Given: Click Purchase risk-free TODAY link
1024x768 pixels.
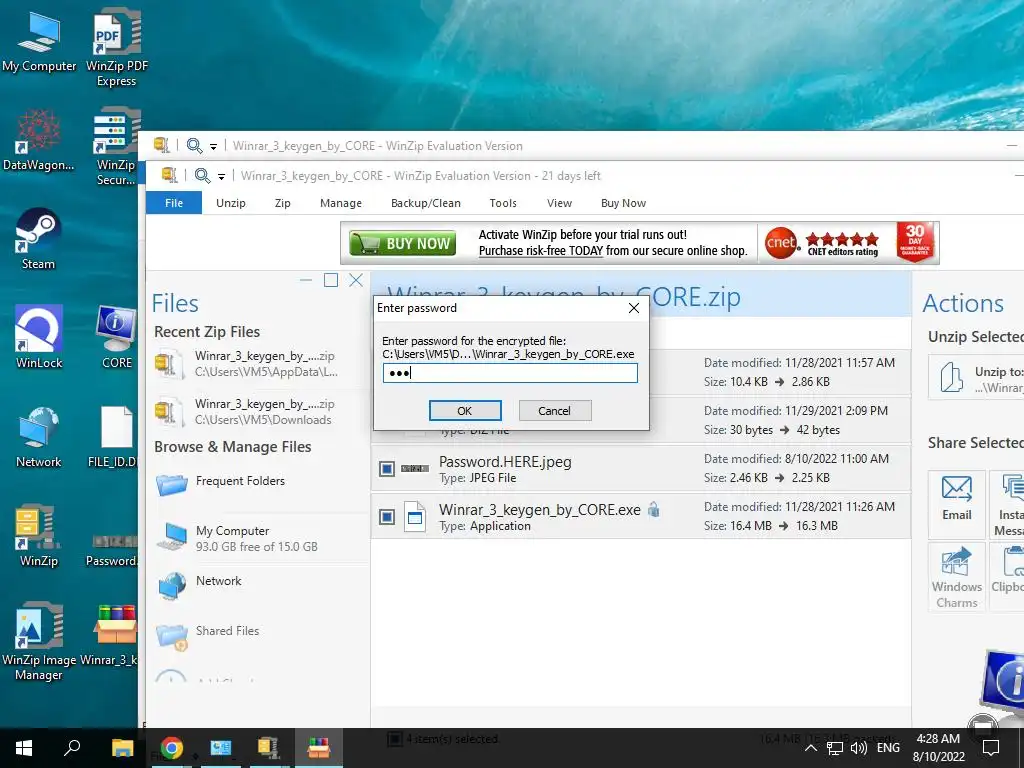Looking at the screenshot, I should pos(541,251).
